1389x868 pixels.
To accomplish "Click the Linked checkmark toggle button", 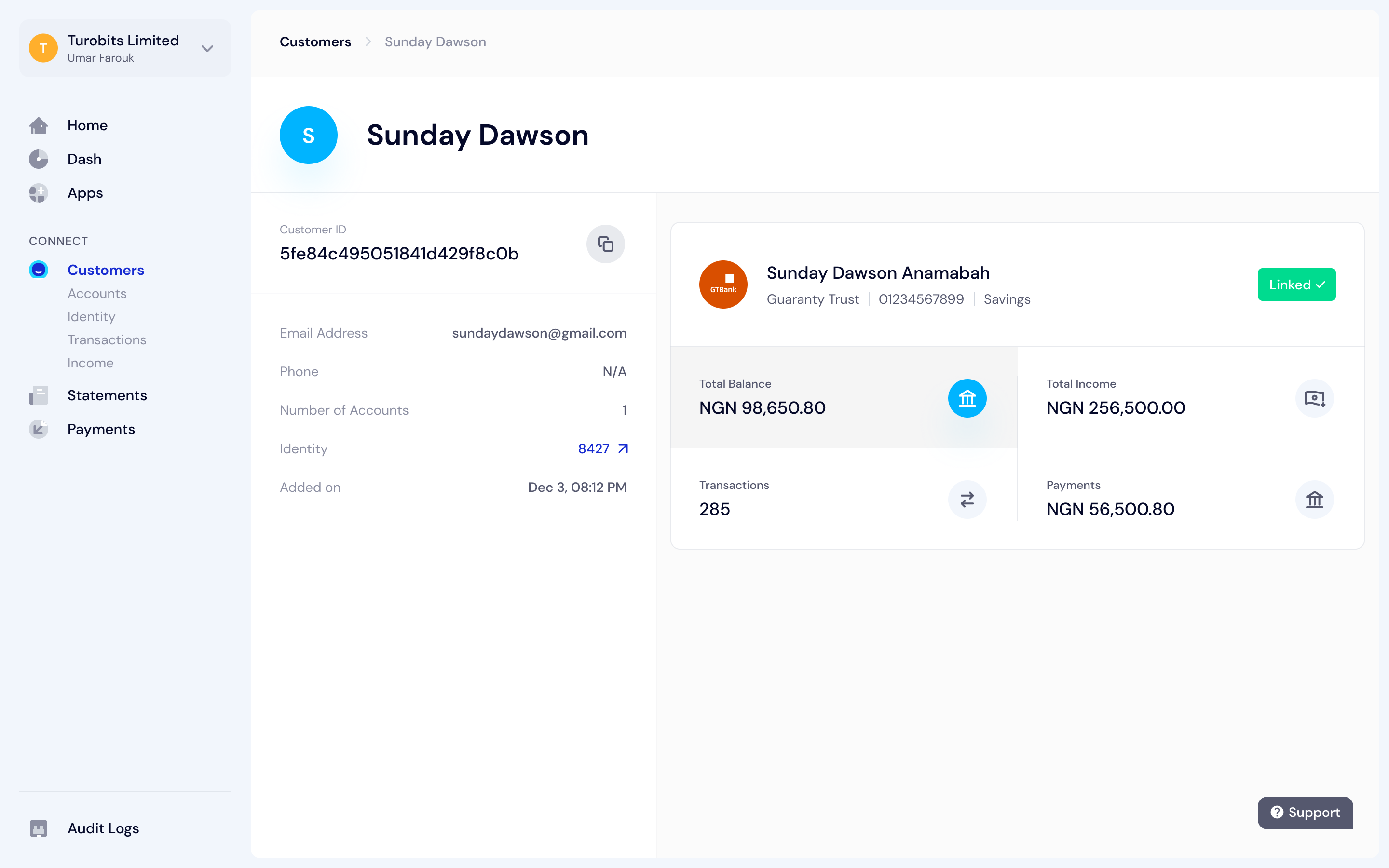I will pyautogui.click(x=1296, y=284).
